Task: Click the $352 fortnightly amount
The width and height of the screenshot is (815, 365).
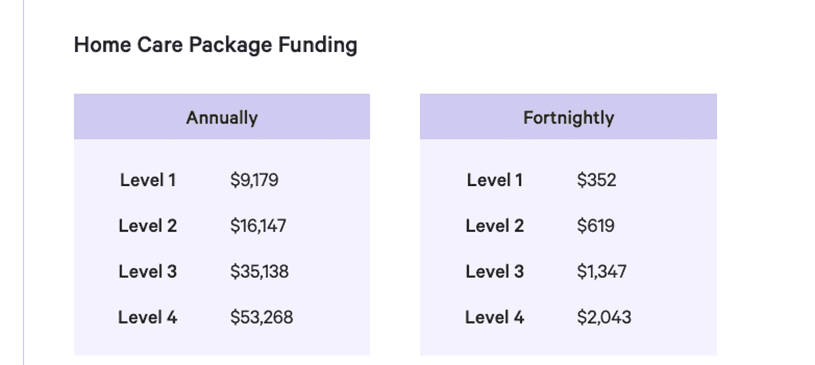Action: 596,180
